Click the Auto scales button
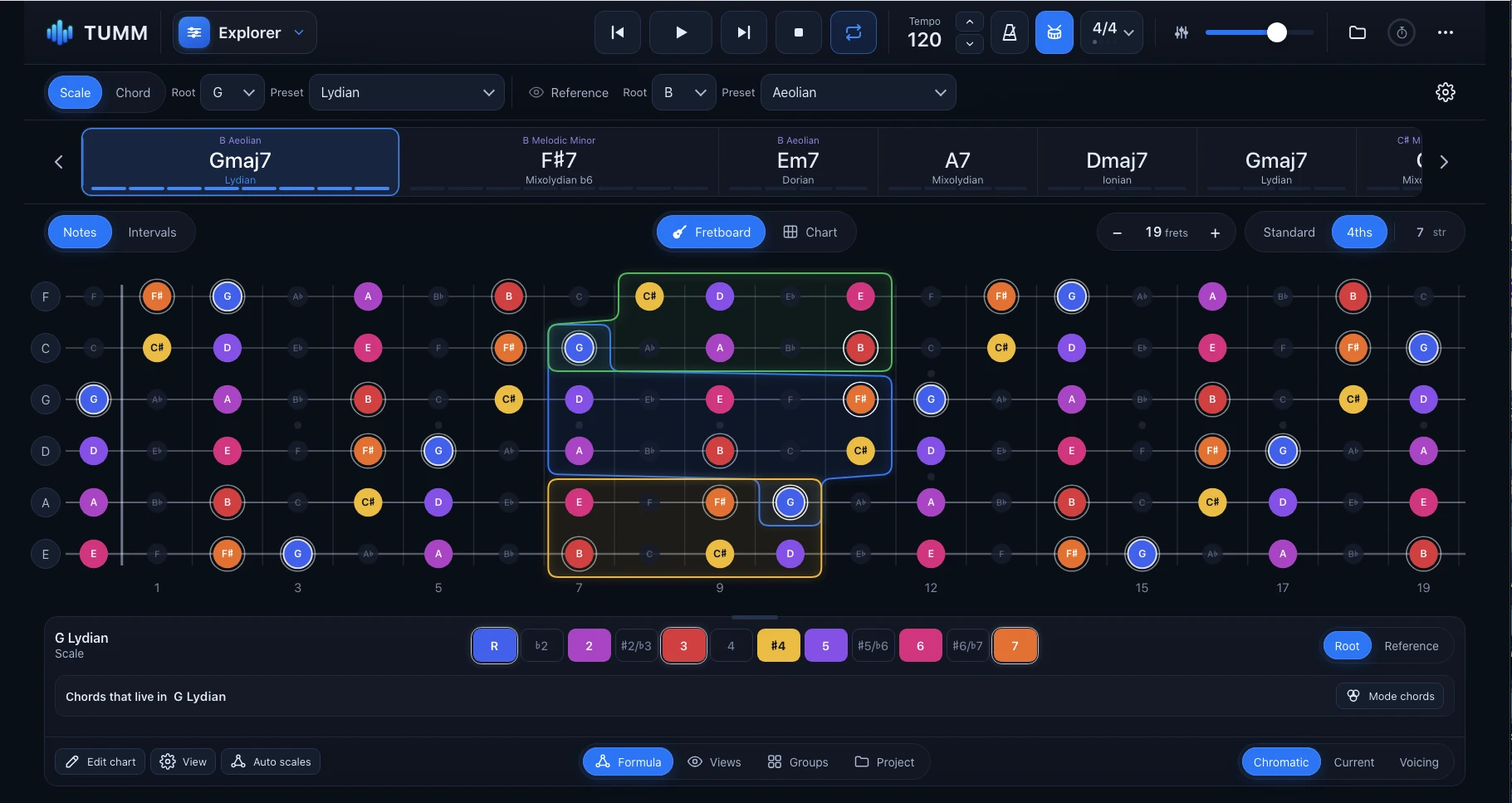The image size is (1512, 803). [x=271, y=761]
